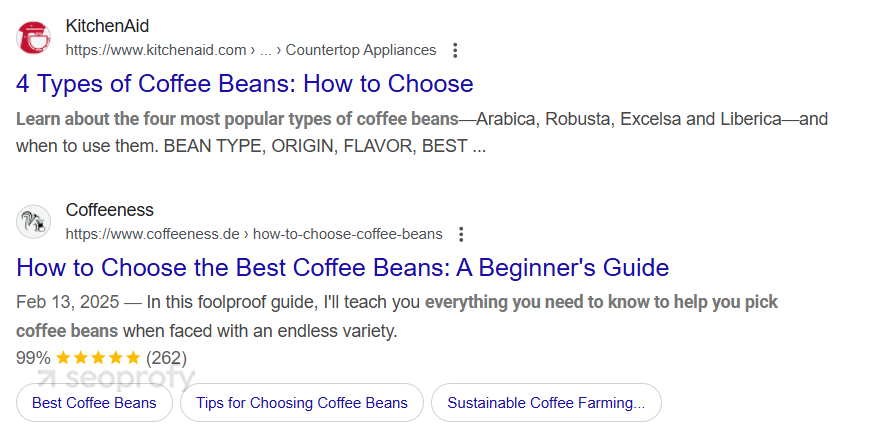Open 'How to Choose the Best Coffee Beans' guide
875x431 pixels.
pyautogui.click(x=343, y=268)
